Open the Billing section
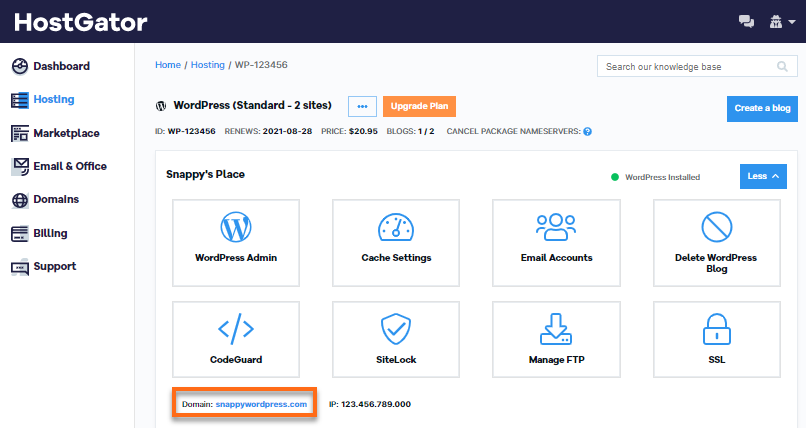Screen dimensions: 806x428 (x=50, y=233)
